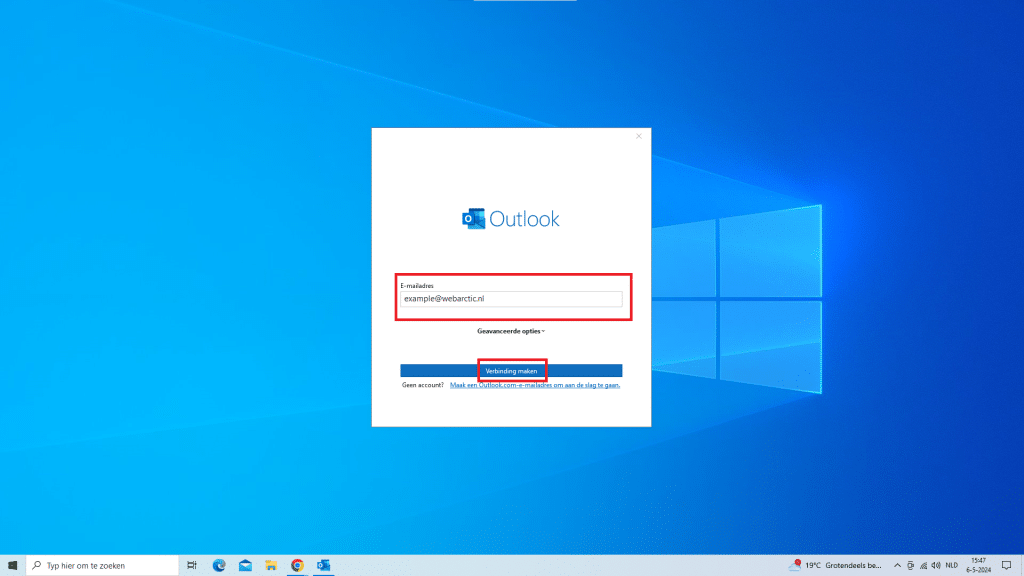Open network settings from system tray
The image size is (1024, 576).
(924, 565)
